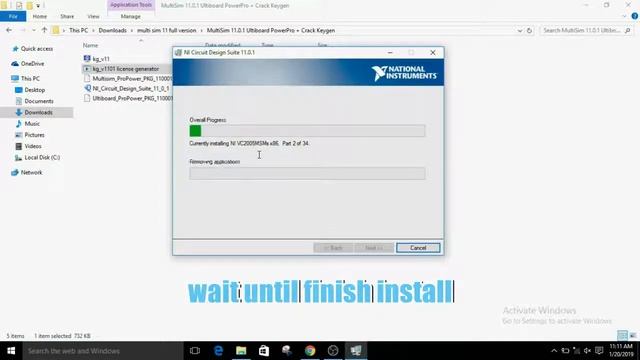Click the Windows Start button
Image resolution: width=640 pixels, height=360 pixels.
tap(11, 351)
